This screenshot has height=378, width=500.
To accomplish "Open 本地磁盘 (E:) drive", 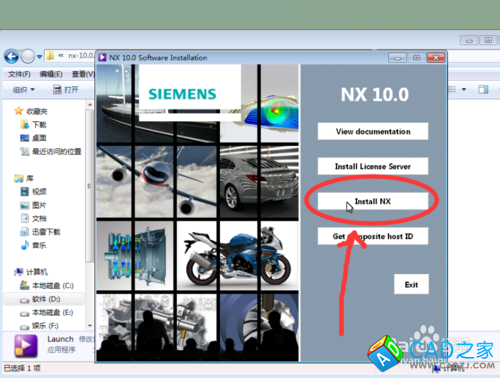I will [x=47, y=313].
